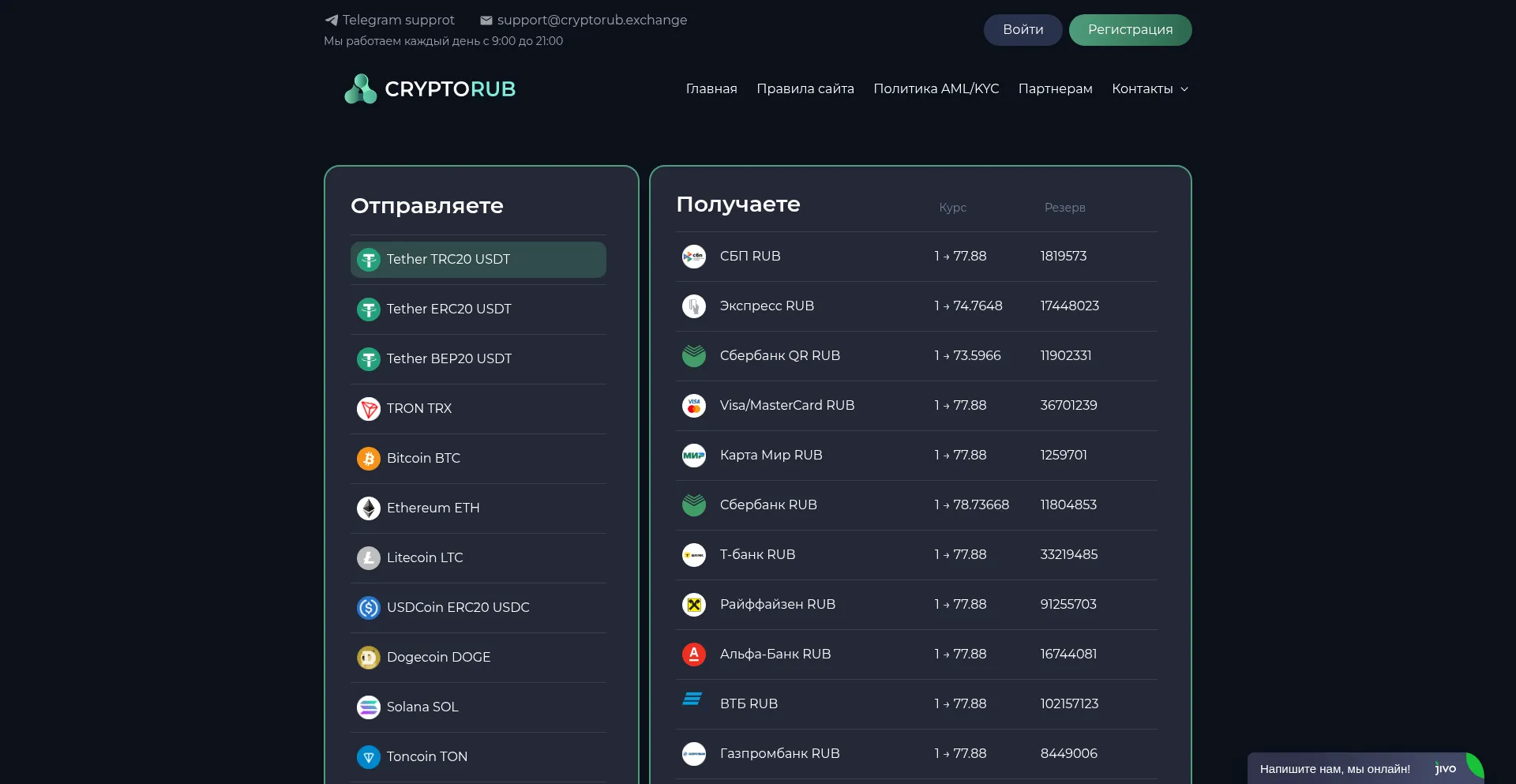Select USDCoin ERC20 USDC to send
The image size is (1516, 784).
(x=478, y=608)
